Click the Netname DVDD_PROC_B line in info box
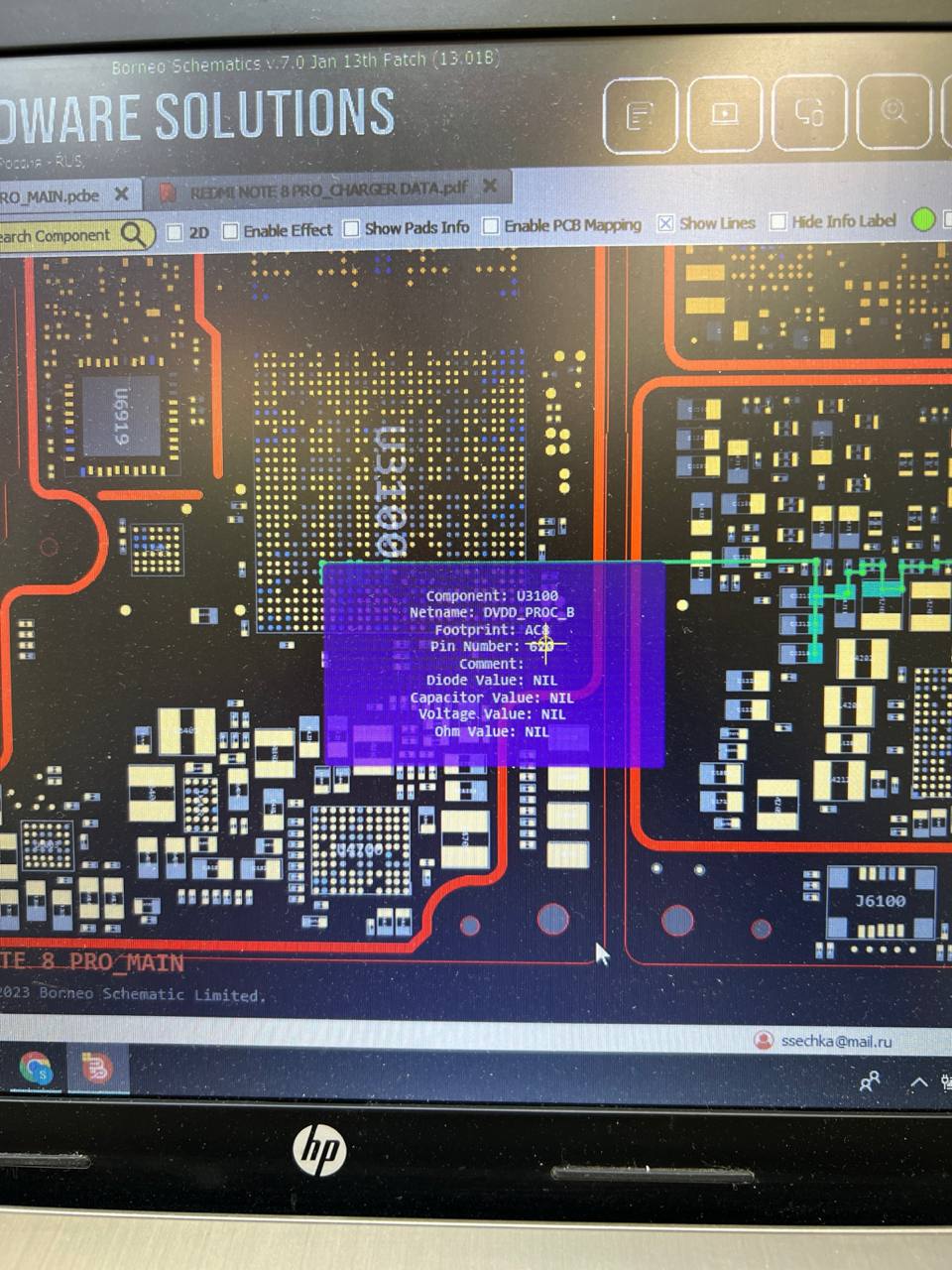Image resolution: width=952 pixels, height=1270 pixels. (x=492, y=613)
